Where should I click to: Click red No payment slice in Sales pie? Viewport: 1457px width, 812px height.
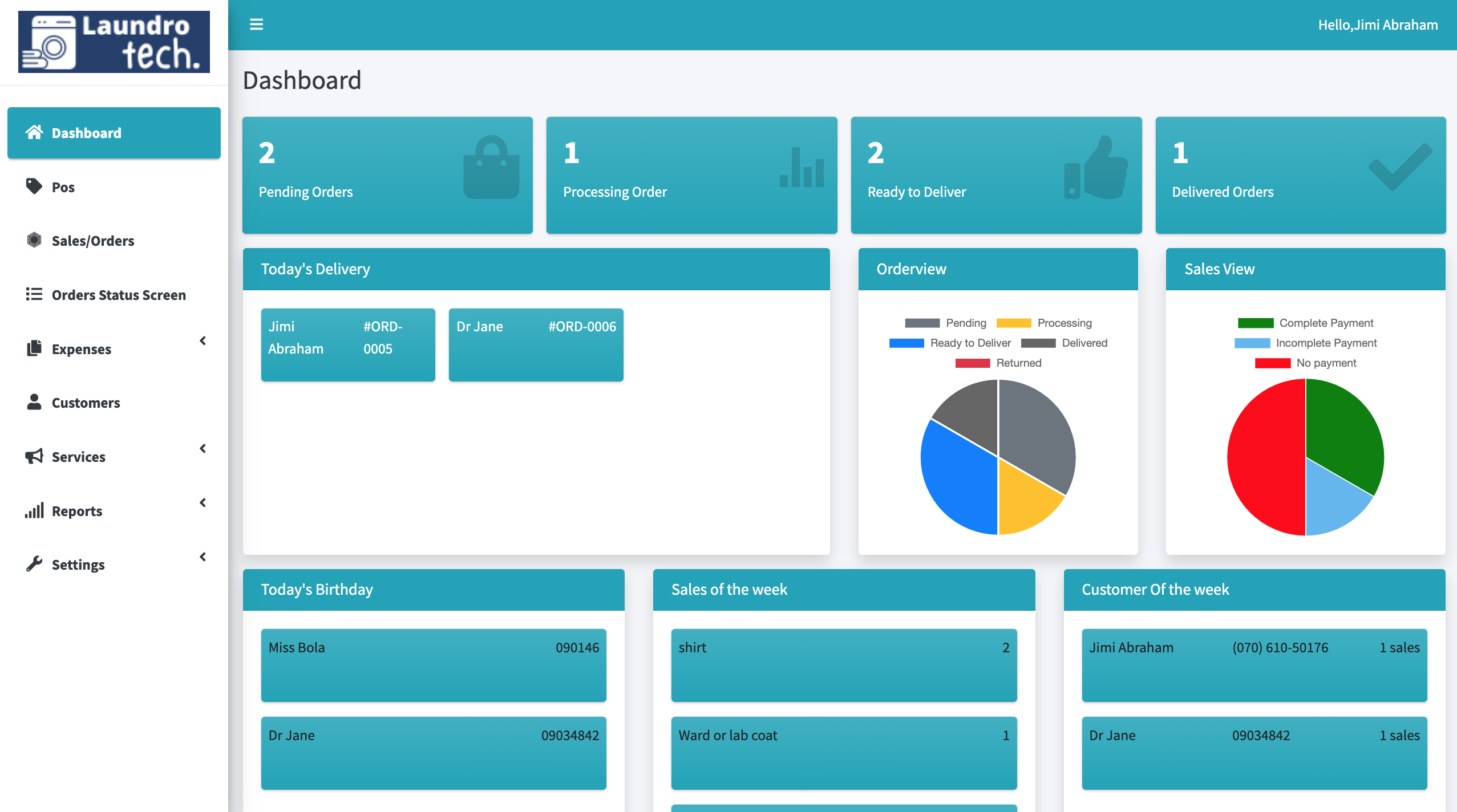coord(1266,457)
